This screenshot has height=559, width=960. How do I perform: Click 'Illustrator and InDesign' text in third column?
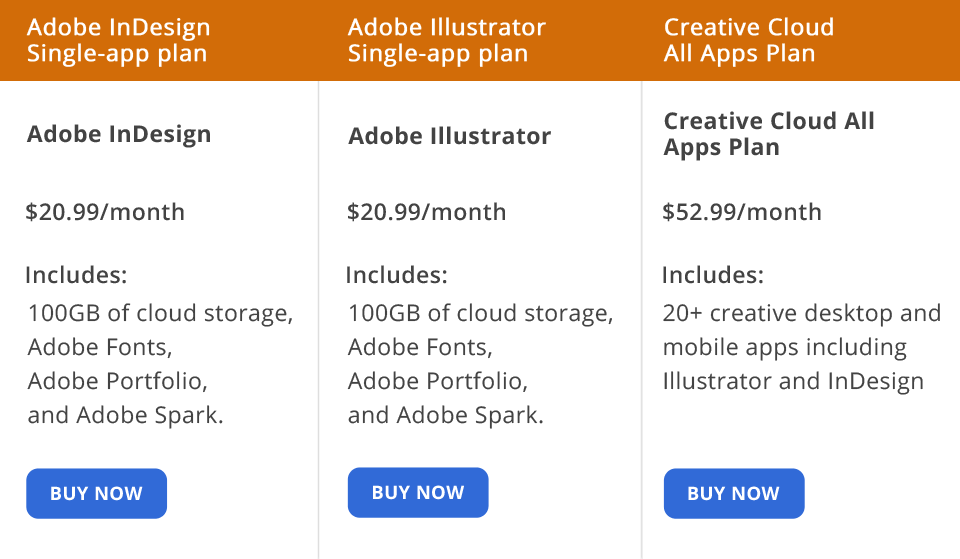(793, 381)
